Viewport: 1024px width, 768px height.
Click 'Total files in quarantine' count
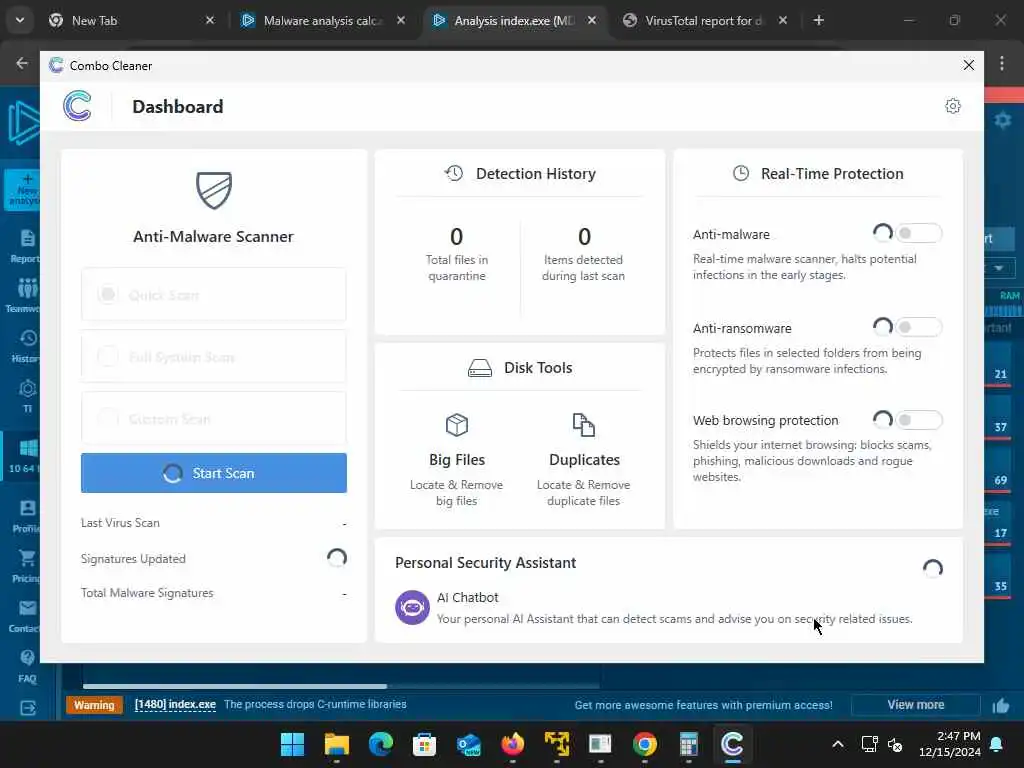pos(456,236)
